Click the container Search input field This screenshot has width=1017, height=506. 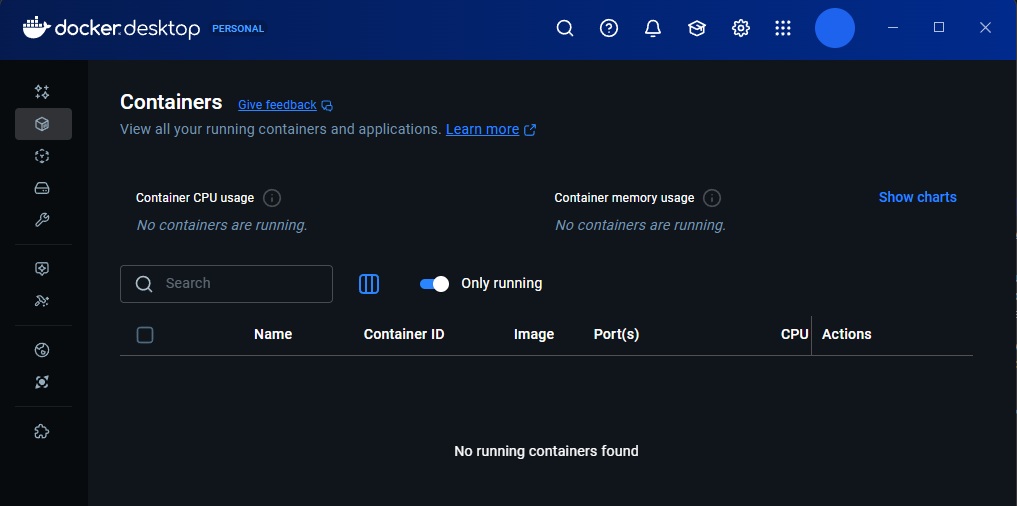pyautogui.click(x=240, y=284)
